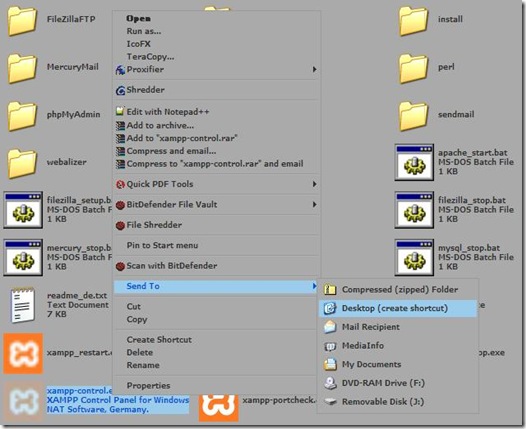Choose Add to archive... menu entry
This screenshot has height=429, width=526.
160,125
